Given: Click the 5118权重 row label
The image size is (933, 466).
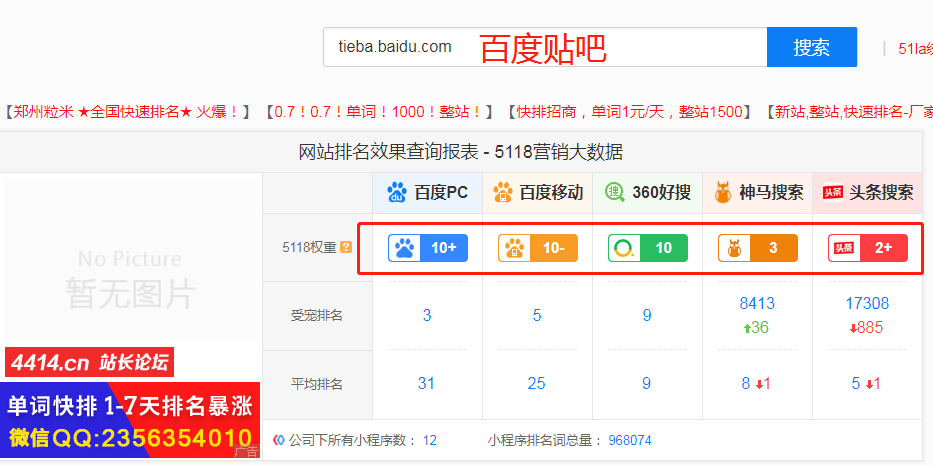Looking at the screenshot, I should click(x=309, y=248).
